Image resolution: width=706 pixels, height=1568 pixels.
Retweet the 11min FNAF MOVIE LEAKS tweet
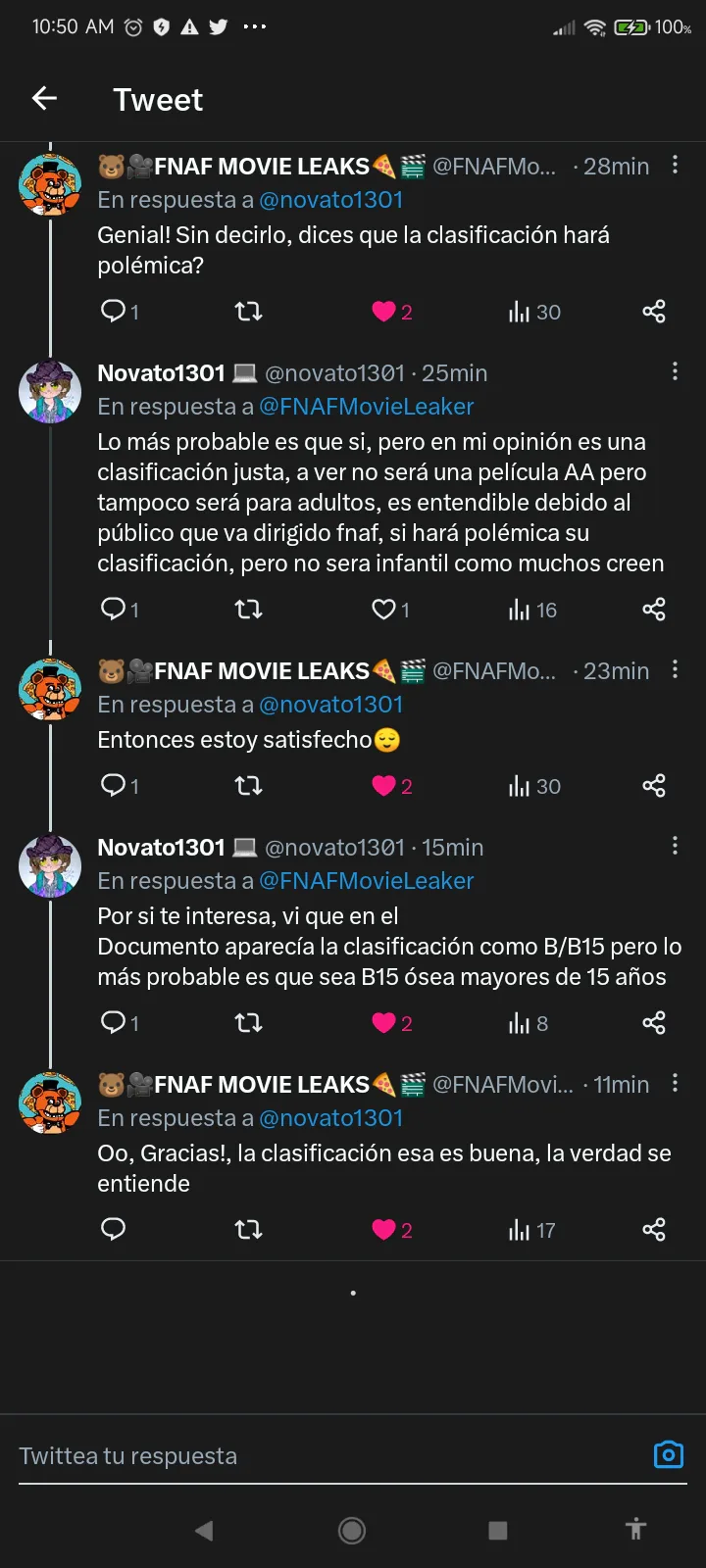pyautogui.click(x=248, y=1229)
